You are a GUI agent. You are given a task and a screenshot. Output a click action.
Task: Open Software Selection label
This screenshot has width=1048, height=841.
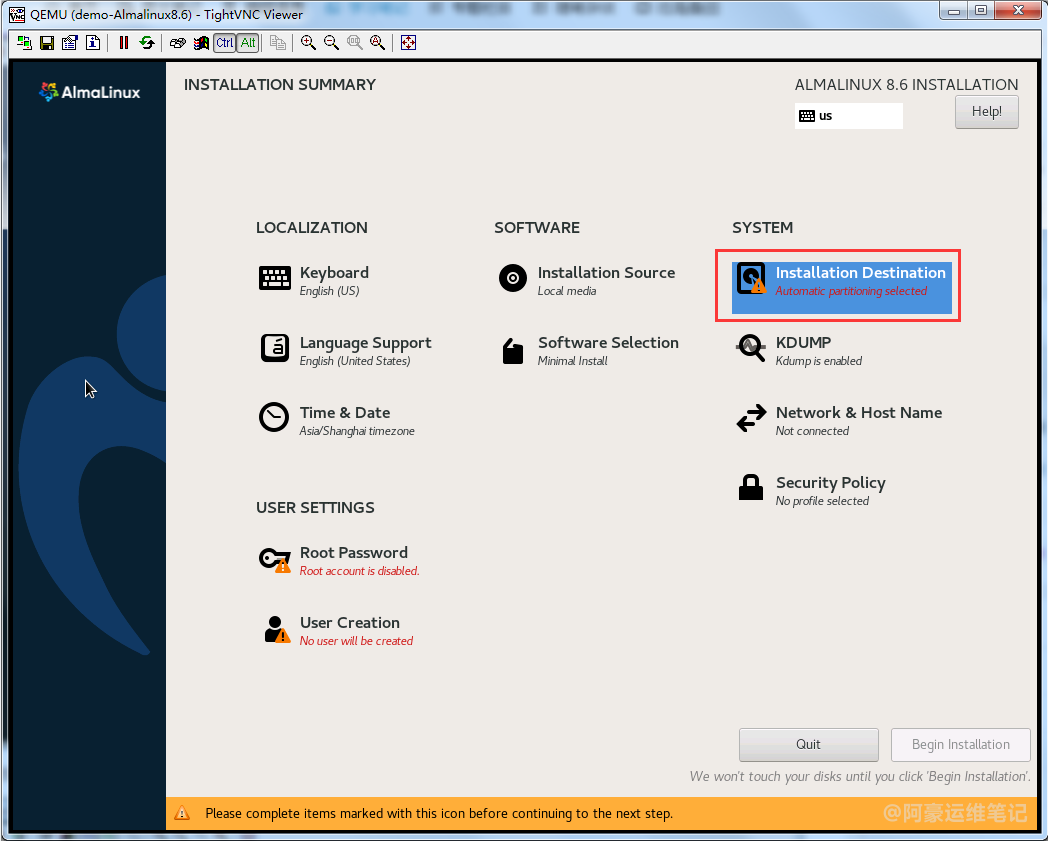[608, 342]
